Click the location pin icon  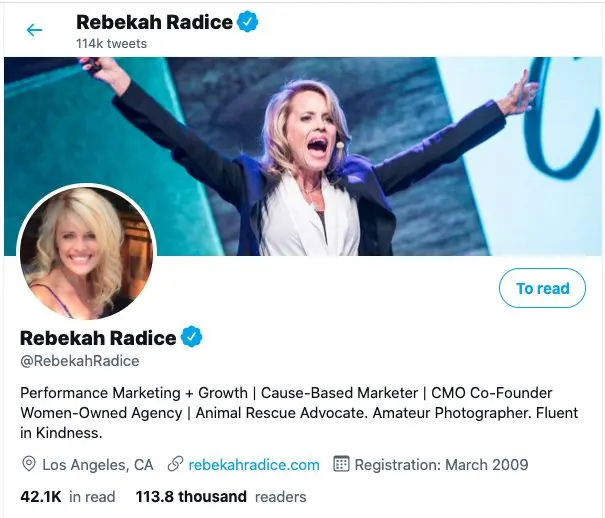(x=29, y=464)
